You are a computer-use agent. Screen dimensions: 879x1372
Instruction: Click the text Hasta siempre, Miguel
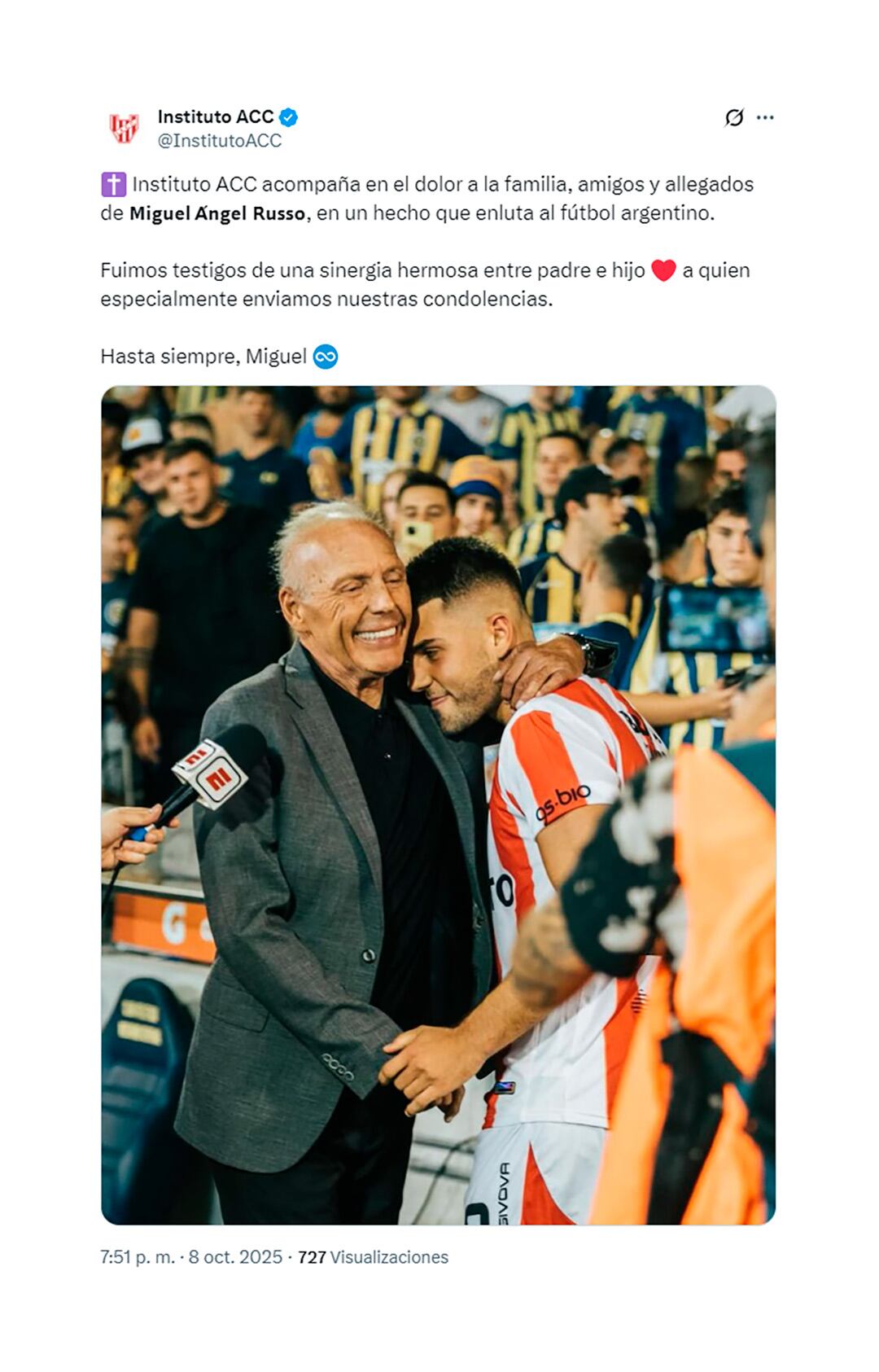pyautogui.click(x=203, y=357)
